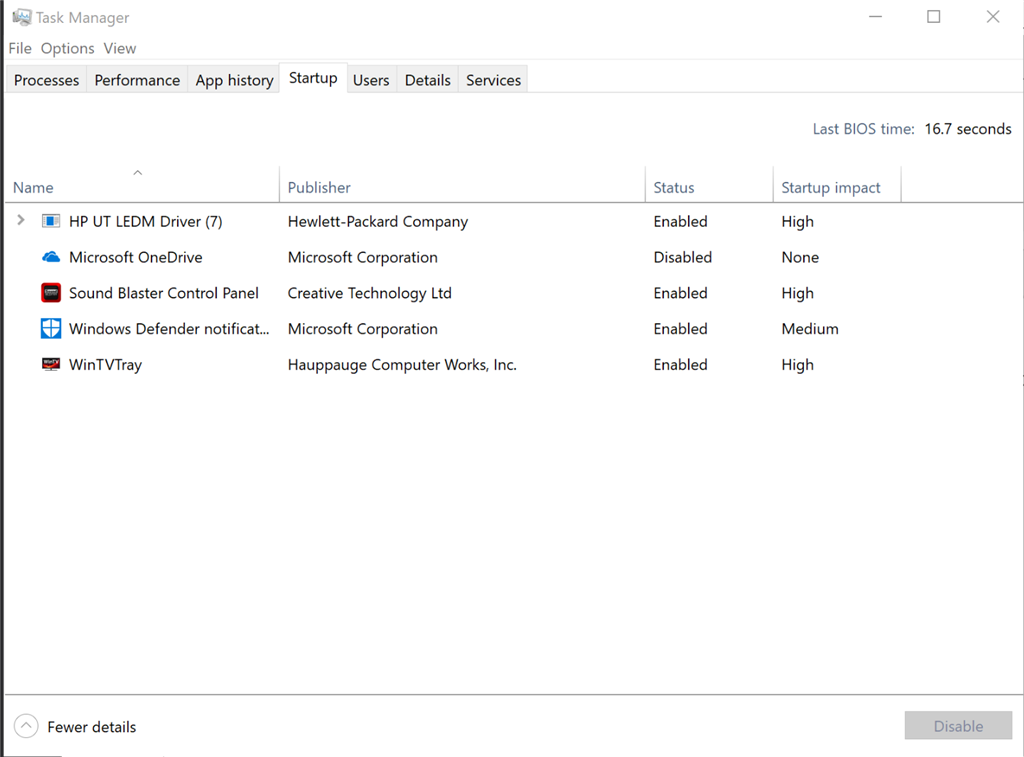Click the Enabled status of WinTVTray

click(x=680, y=364)
